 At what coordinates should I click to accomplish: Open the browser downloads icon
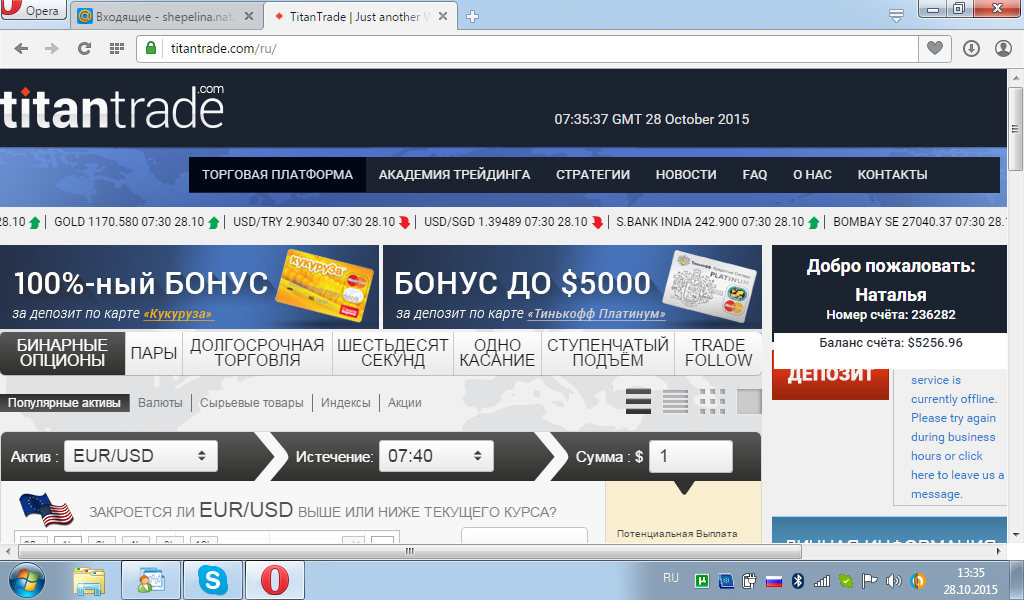(x=971, y=48)
